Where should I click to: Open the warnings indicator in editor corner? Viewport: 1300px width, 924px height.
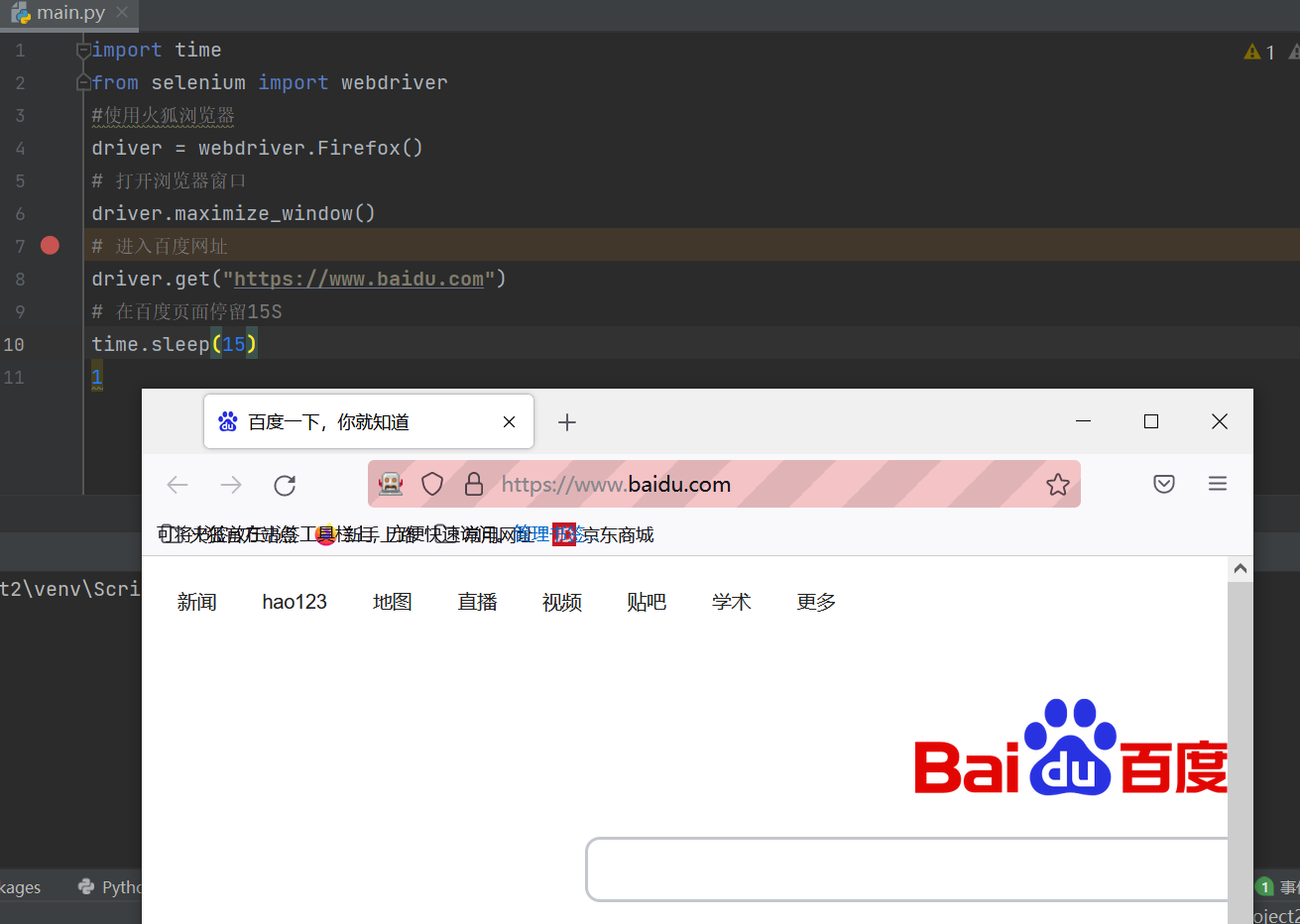pyautogui.click(x=1259, y=52)
